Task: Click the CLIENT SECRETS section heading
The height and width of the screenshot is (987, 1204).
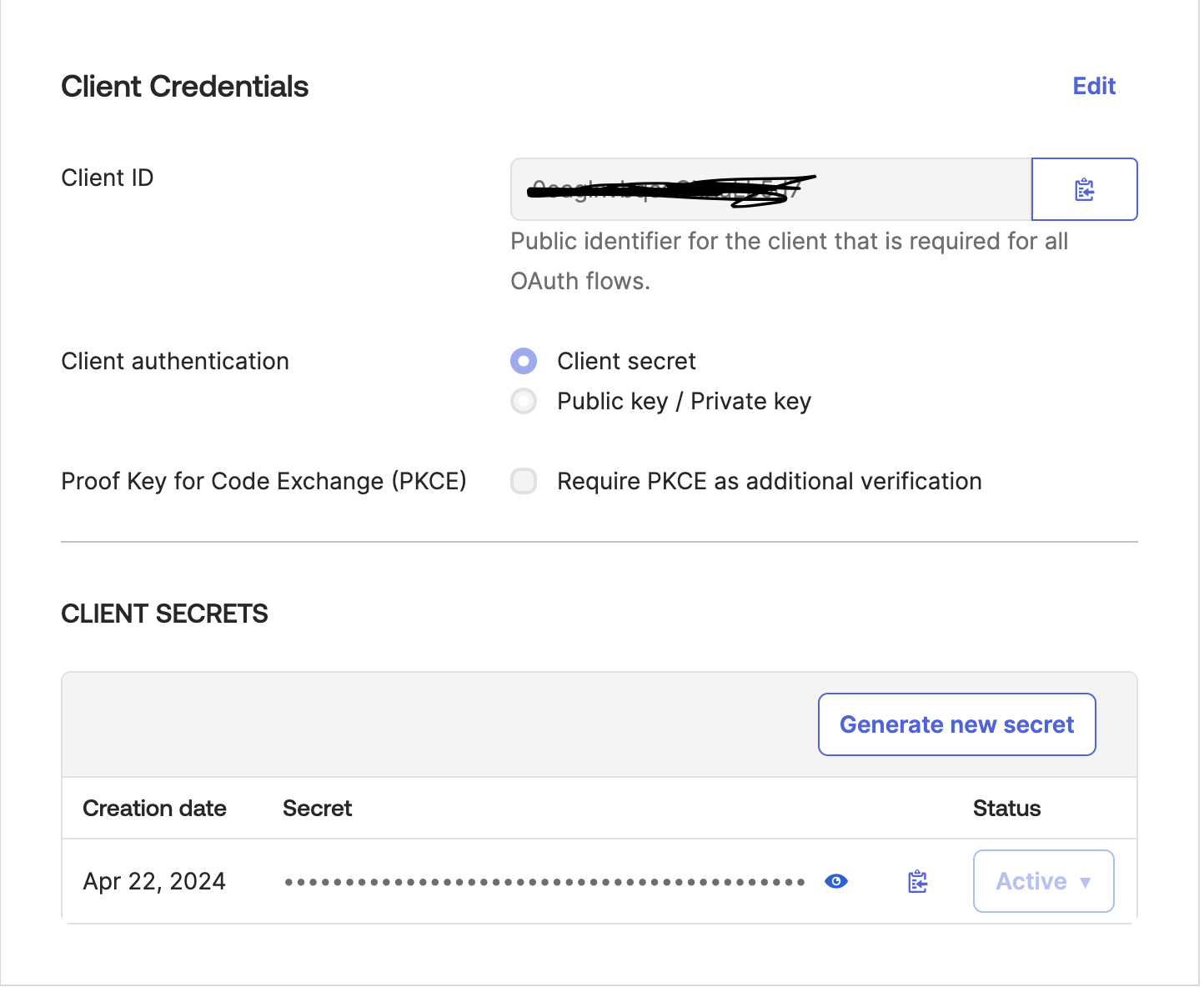Action: click(x=164, y=614)
